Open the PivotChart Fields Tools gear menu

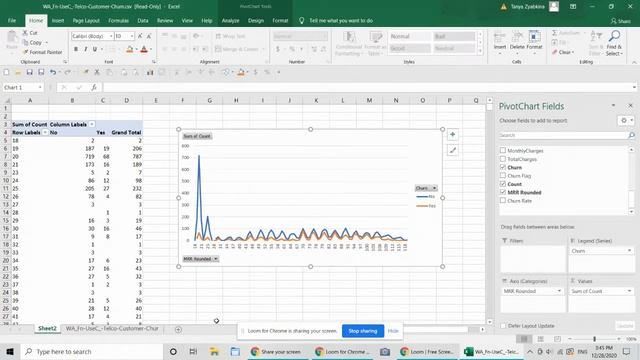pyautogui.click(x=626, y=120)
